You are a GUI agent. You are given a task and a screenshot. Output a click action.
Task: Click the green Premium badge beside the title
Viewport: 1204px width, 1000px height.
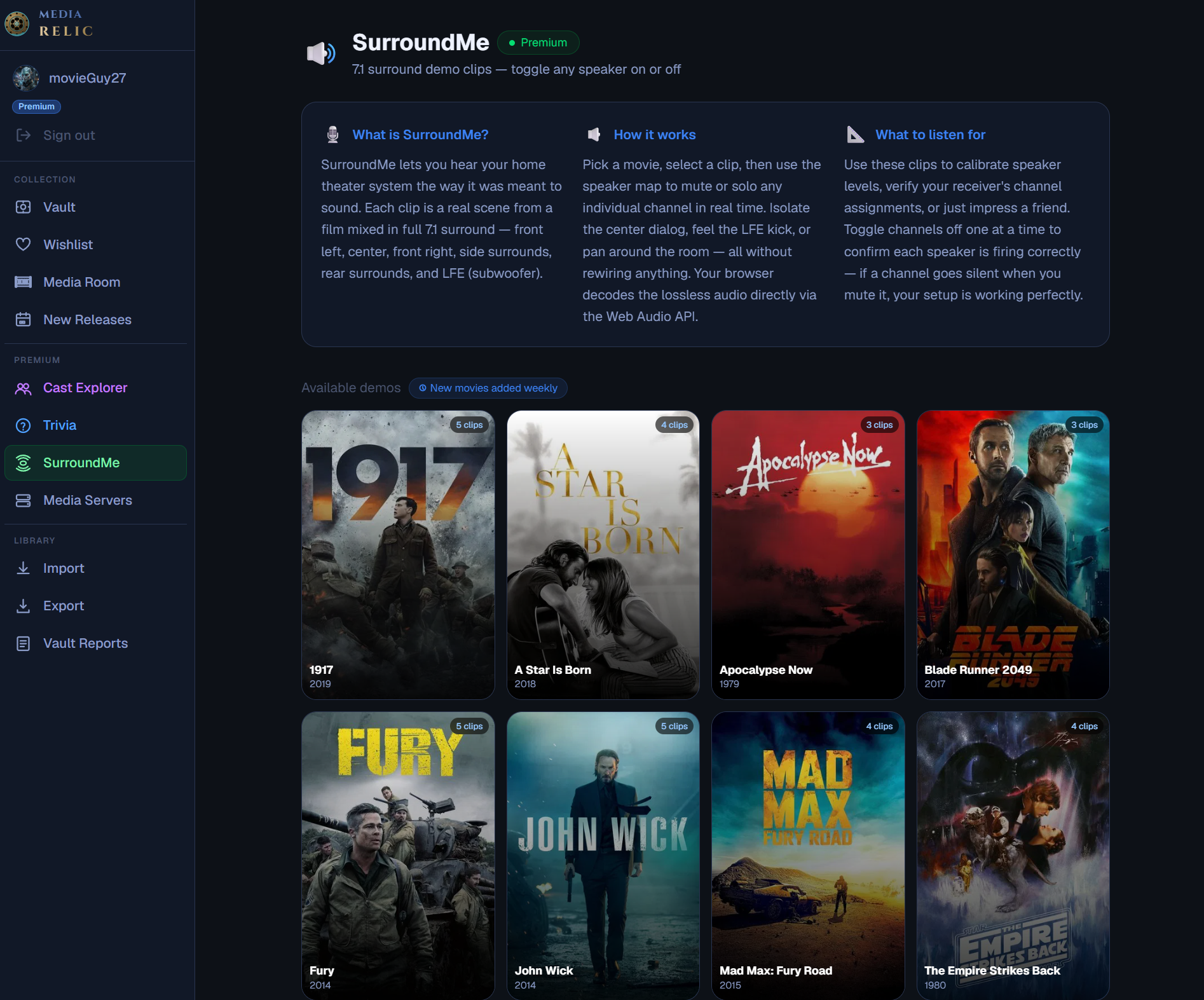(538, 43)
